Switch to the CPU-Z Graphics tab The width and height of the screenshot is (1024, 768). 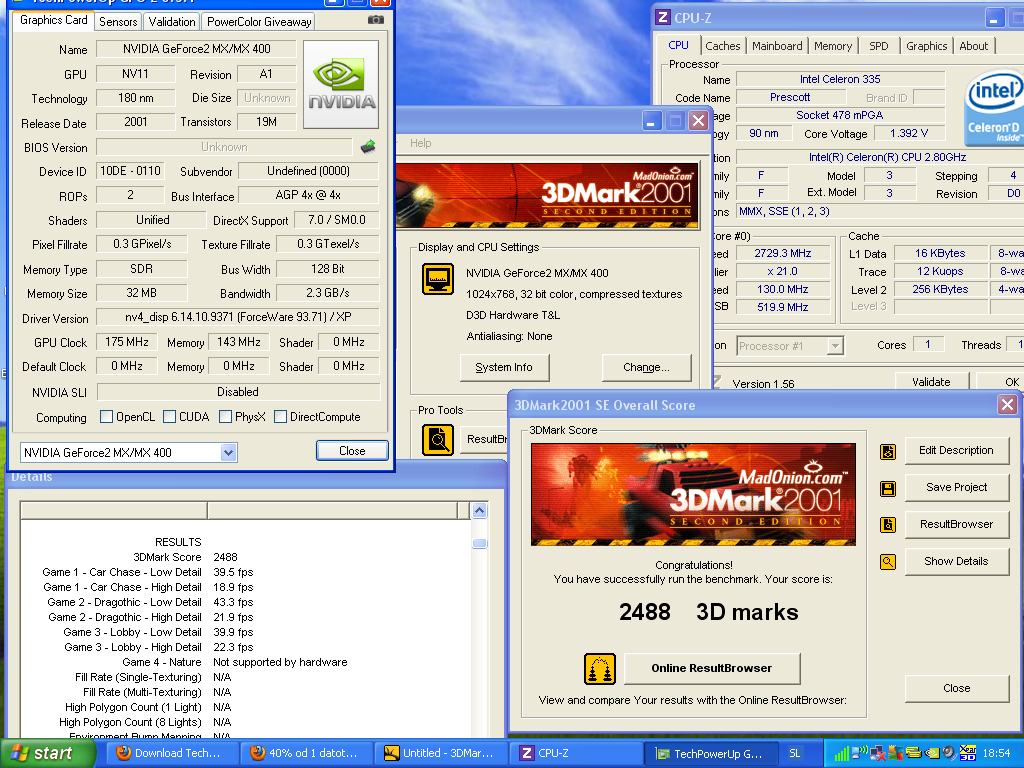click(926, 46)
